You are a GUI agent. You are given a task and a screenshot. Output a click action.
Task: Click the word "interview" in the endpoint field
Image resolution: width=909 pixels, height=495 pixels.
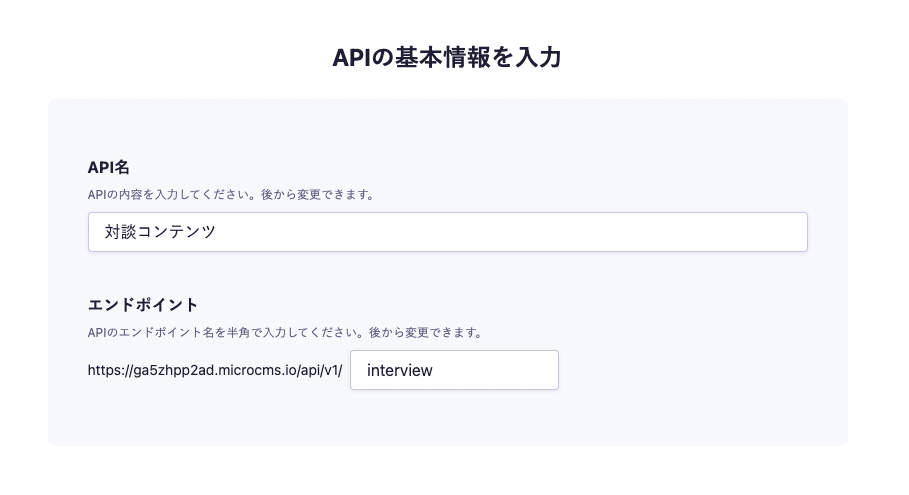point(399,370)
